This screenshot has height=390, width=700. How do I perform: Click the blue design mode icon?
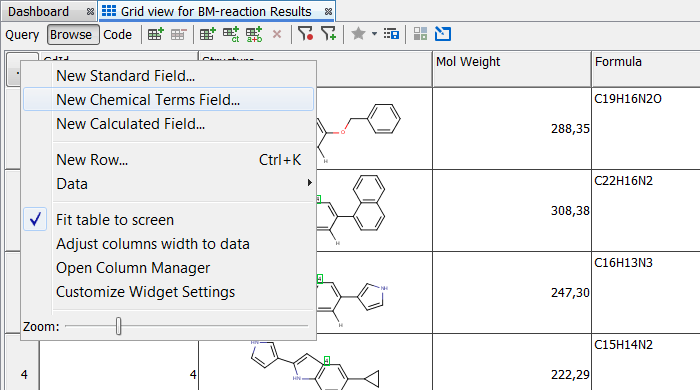point(443,34)
